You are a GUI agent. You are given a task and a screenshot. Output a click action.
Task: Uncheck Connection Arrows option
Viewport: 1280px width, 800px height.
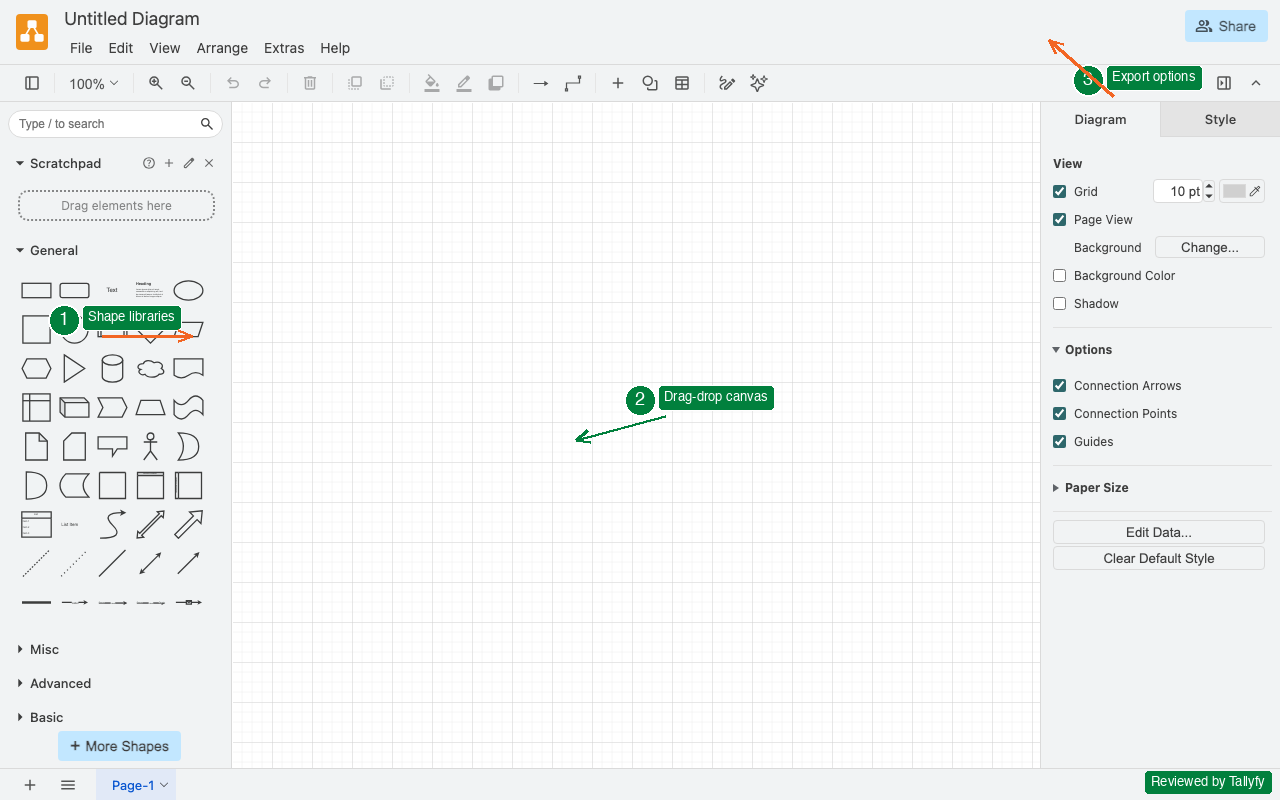pyautogui.click(x=1059, y=385)
